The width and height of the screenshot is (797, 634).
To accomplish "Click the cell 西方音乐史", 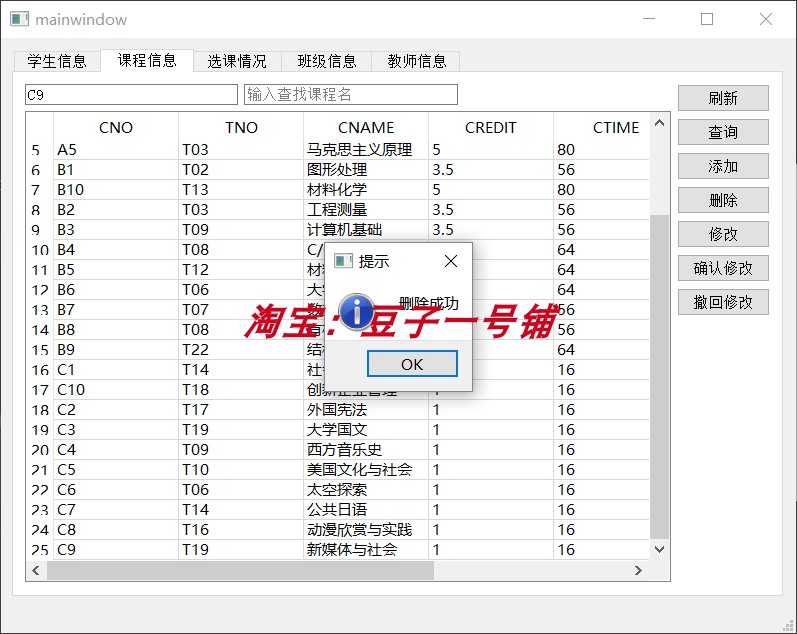I will pos(366,450).
